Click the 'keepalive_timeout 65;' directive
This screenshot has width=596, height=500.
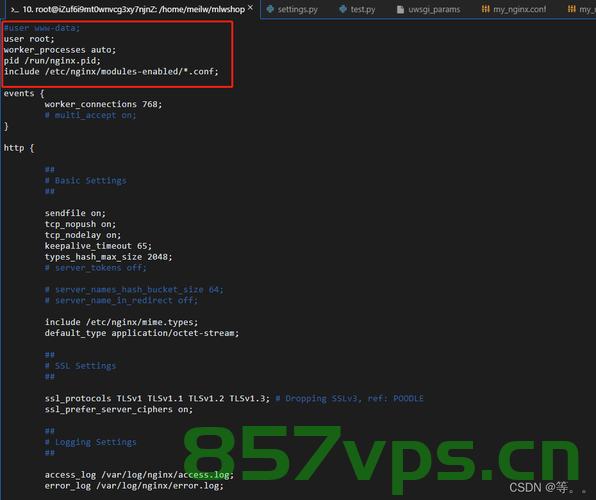pyautogui.click(x=98, y=246)
